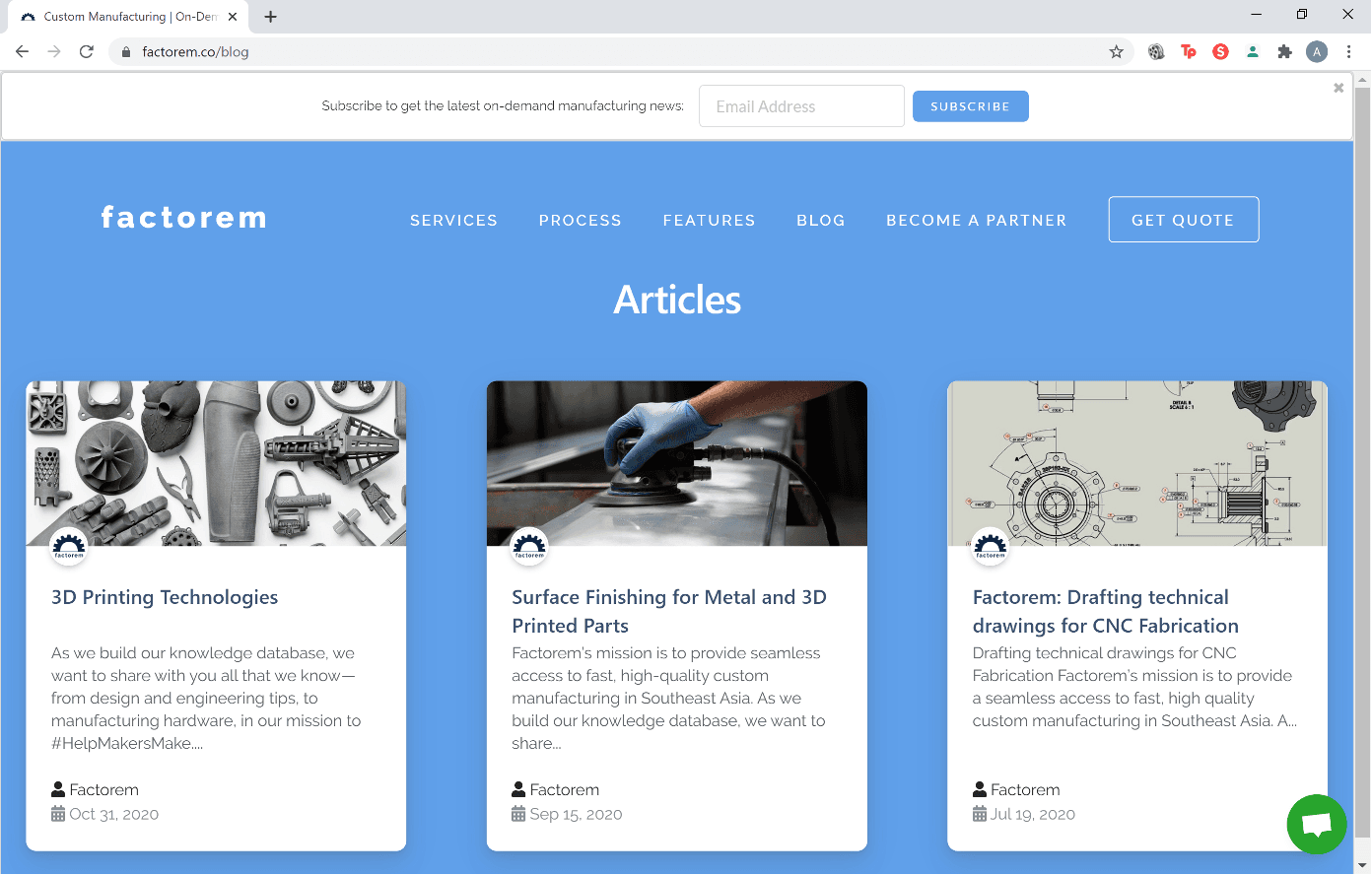Restore down the Chrome window
The height and width of the screenshot is (875, 1372).
tap(1301, 15)
